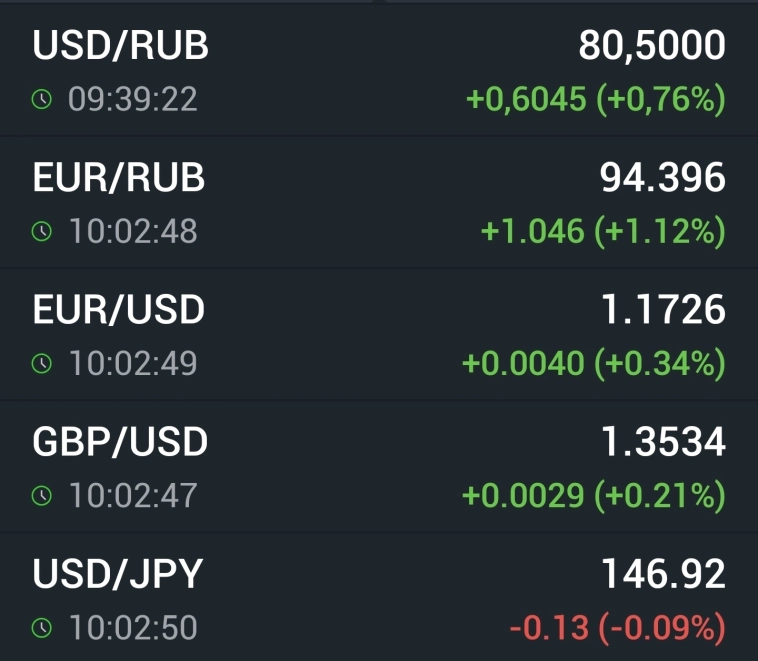Select the EUR/USD pair name

[x=119, y=310]
